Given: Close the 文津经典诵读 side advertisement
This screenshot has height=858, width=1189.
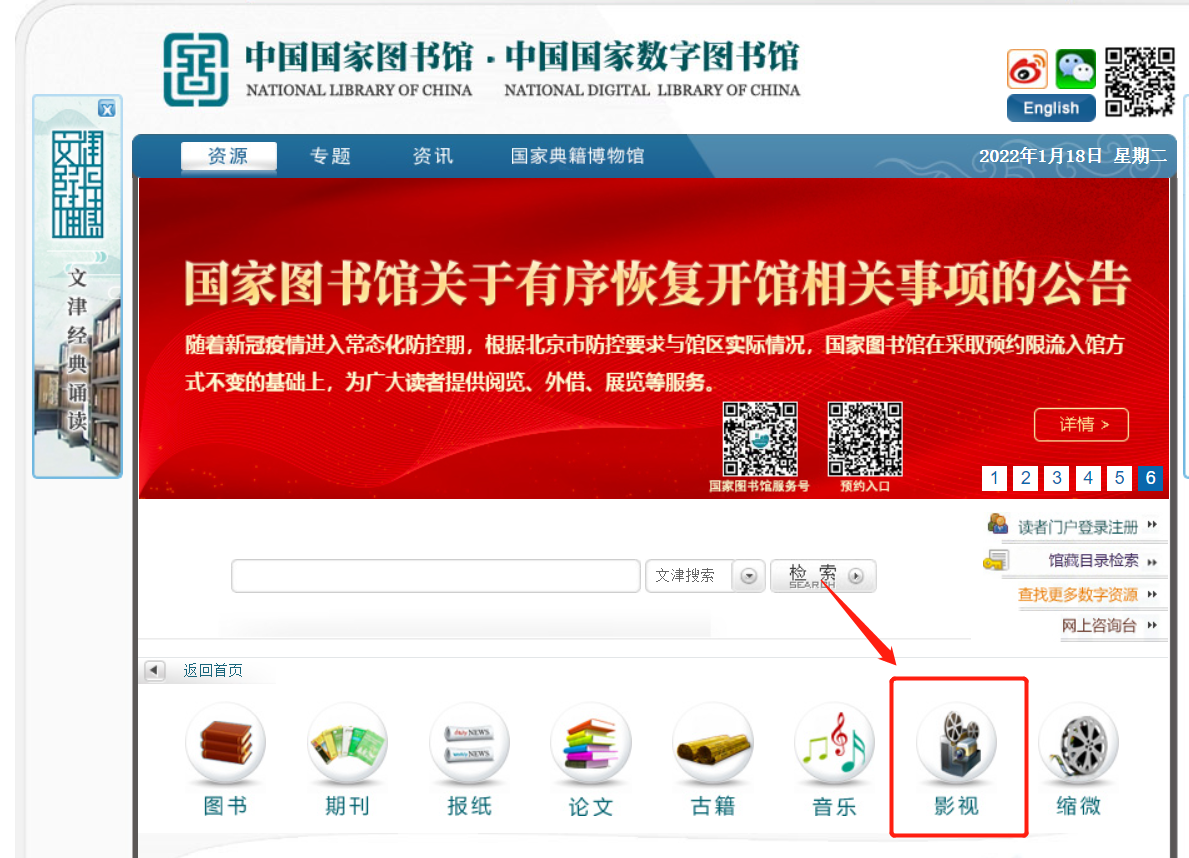Looking at the screenshot, I should (107, 109).
